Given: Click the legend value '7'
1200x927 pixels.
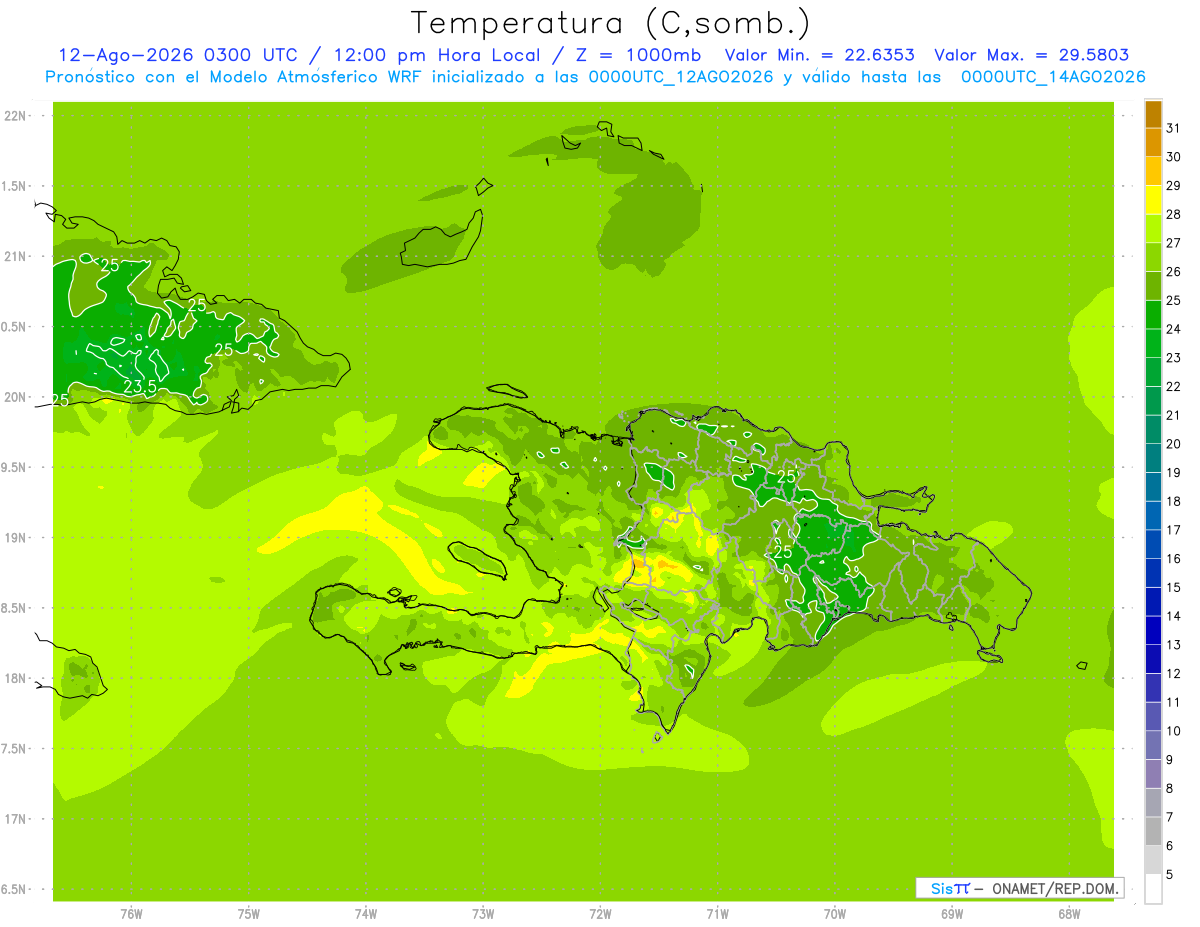Looking at the screenshot, I should pyautogui.click(x=1170, y=817).
